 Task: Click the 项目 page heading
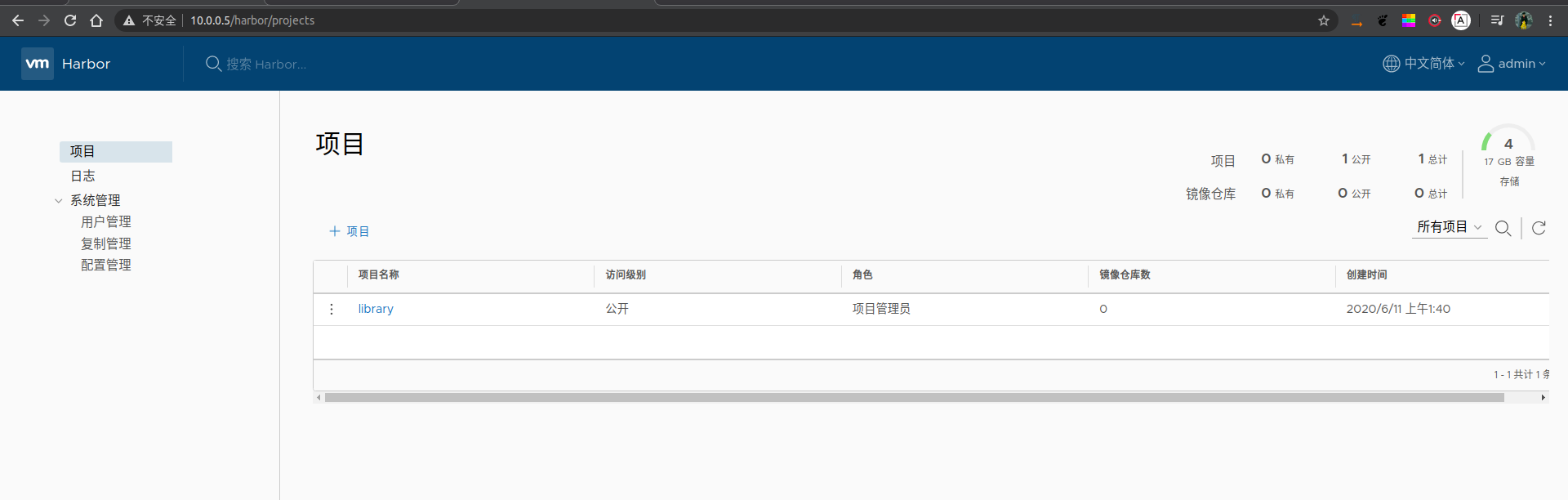pyautogui.click(x=340, y=145)
